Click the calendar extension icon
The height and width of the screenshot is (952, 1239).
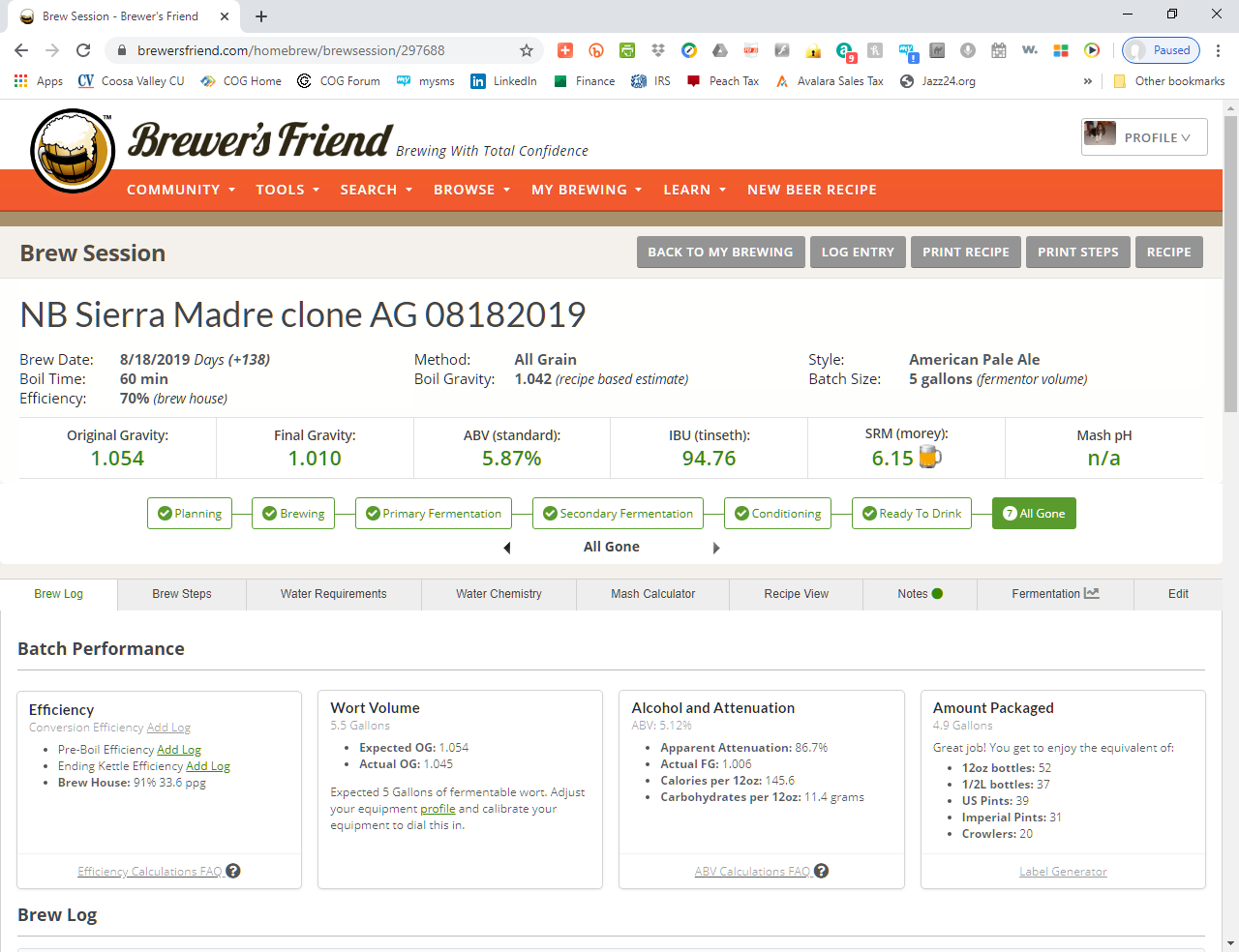[999, 50]
